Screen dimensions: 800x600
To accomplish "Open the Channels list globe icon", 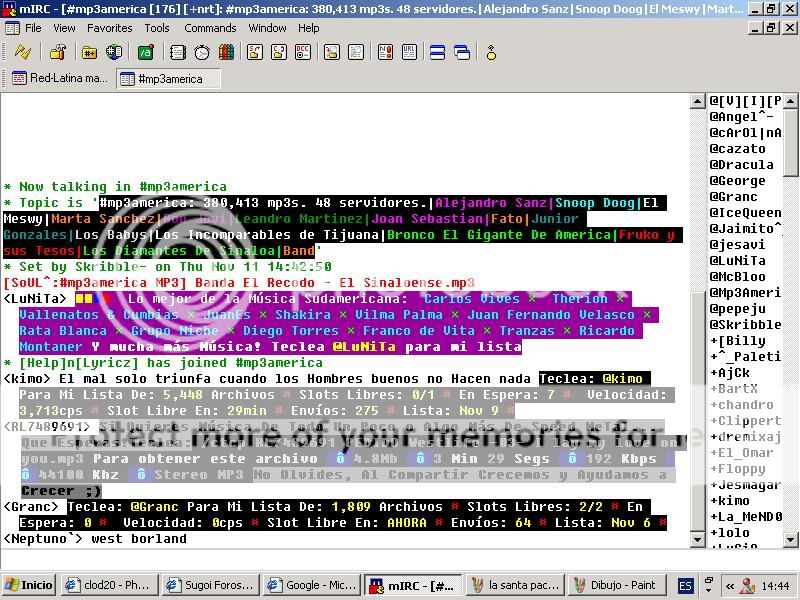I will point(114,52).
